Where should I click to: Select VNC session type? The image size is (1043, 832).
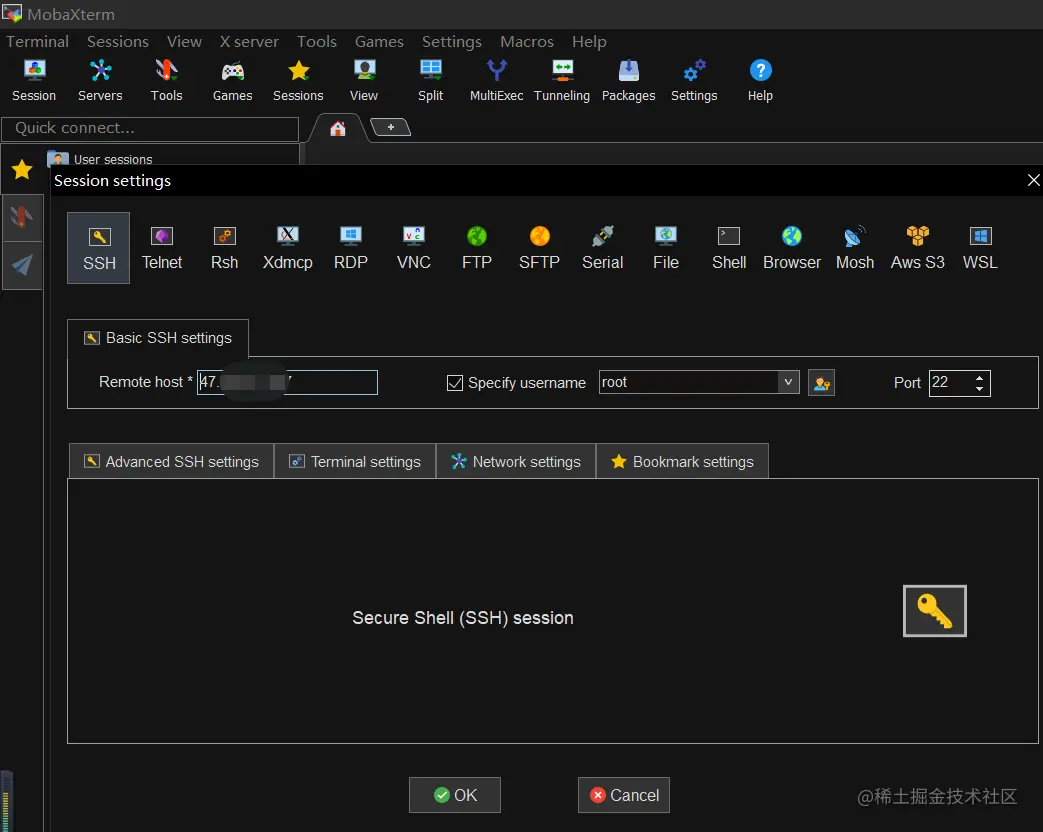(x=414, y=248)
